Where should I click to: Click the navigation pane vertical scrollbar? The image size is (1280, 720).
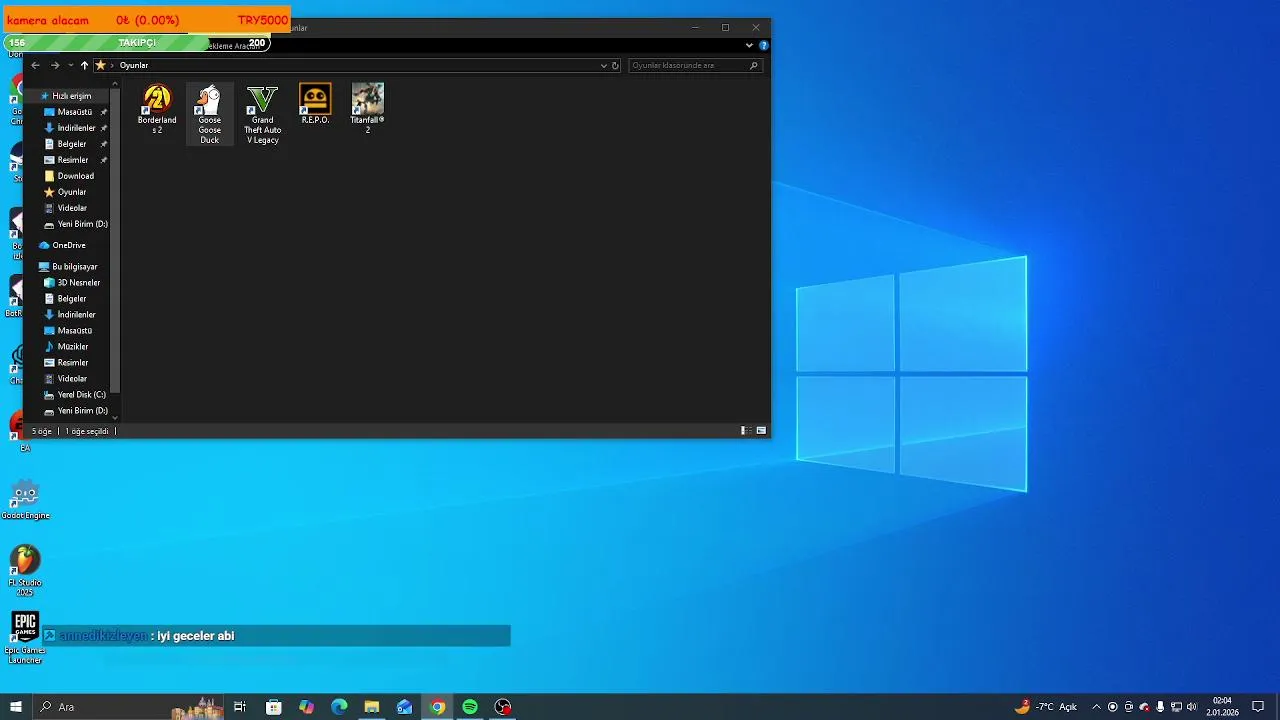(x=115, y=240)
